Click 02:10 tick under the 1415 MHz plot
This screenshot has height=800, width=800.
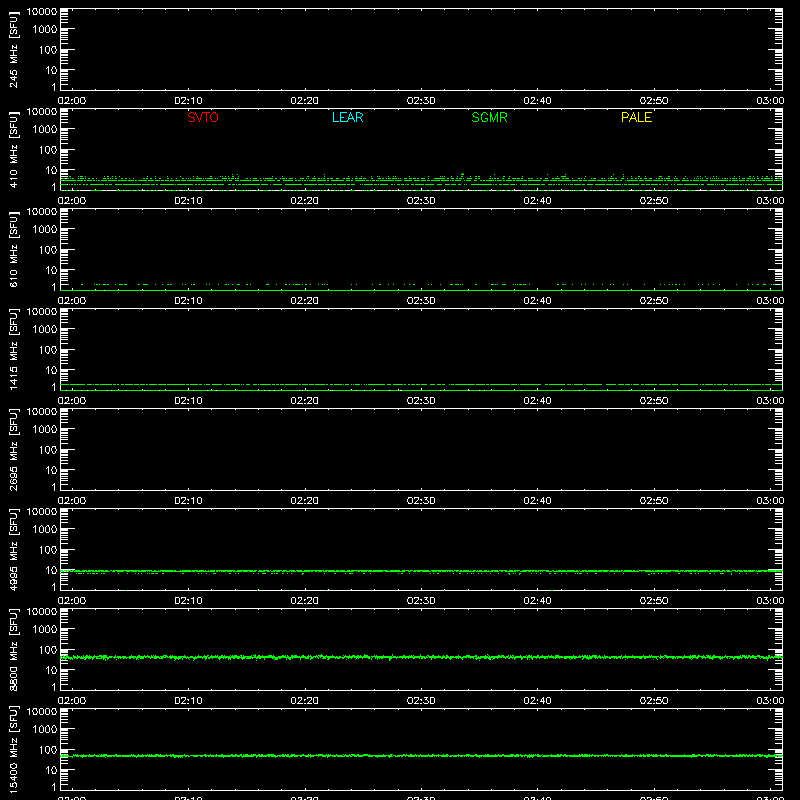point(188,401)
